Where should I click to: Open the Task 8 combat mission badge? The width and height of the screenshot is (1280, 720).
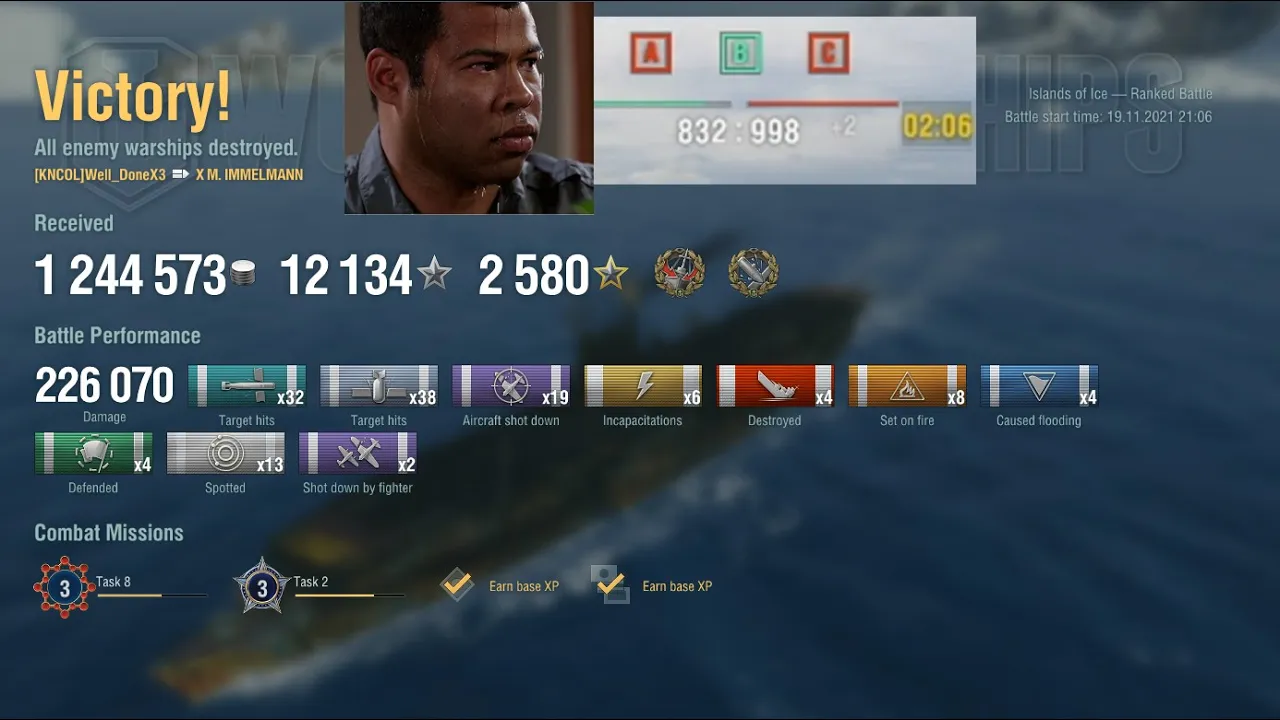click(x=65, y=587)
